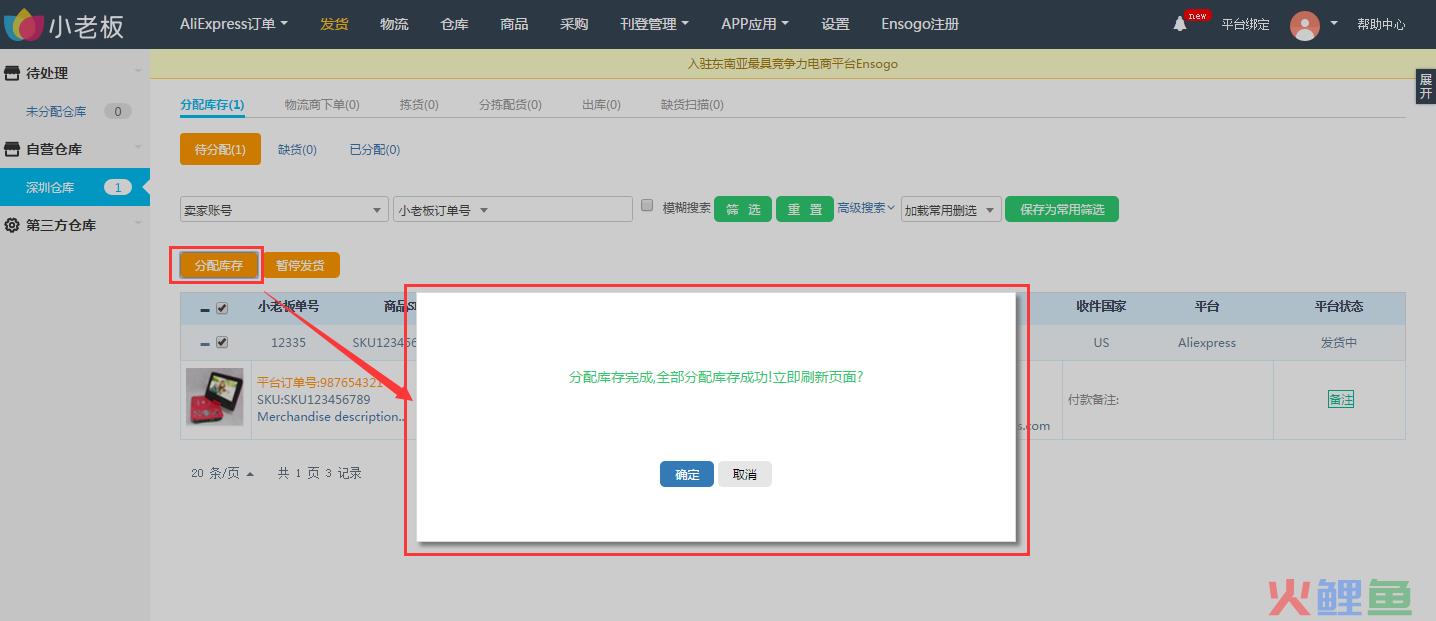Click the 第三方仓库 gear icon
The width and height of the screenshot is (1436, 621).
point(12,225)
